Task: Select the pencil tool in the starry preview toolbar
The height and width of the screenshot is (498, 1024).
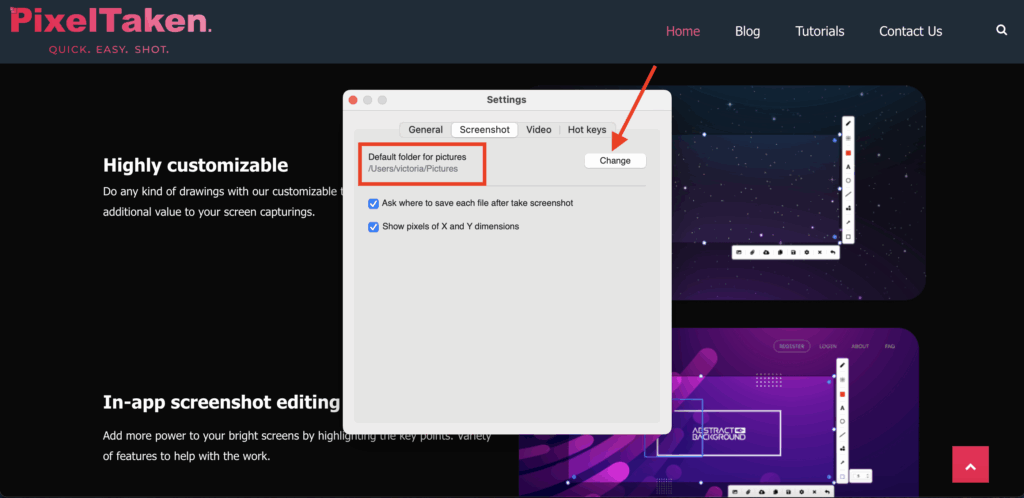Action: tap(848, 123)
